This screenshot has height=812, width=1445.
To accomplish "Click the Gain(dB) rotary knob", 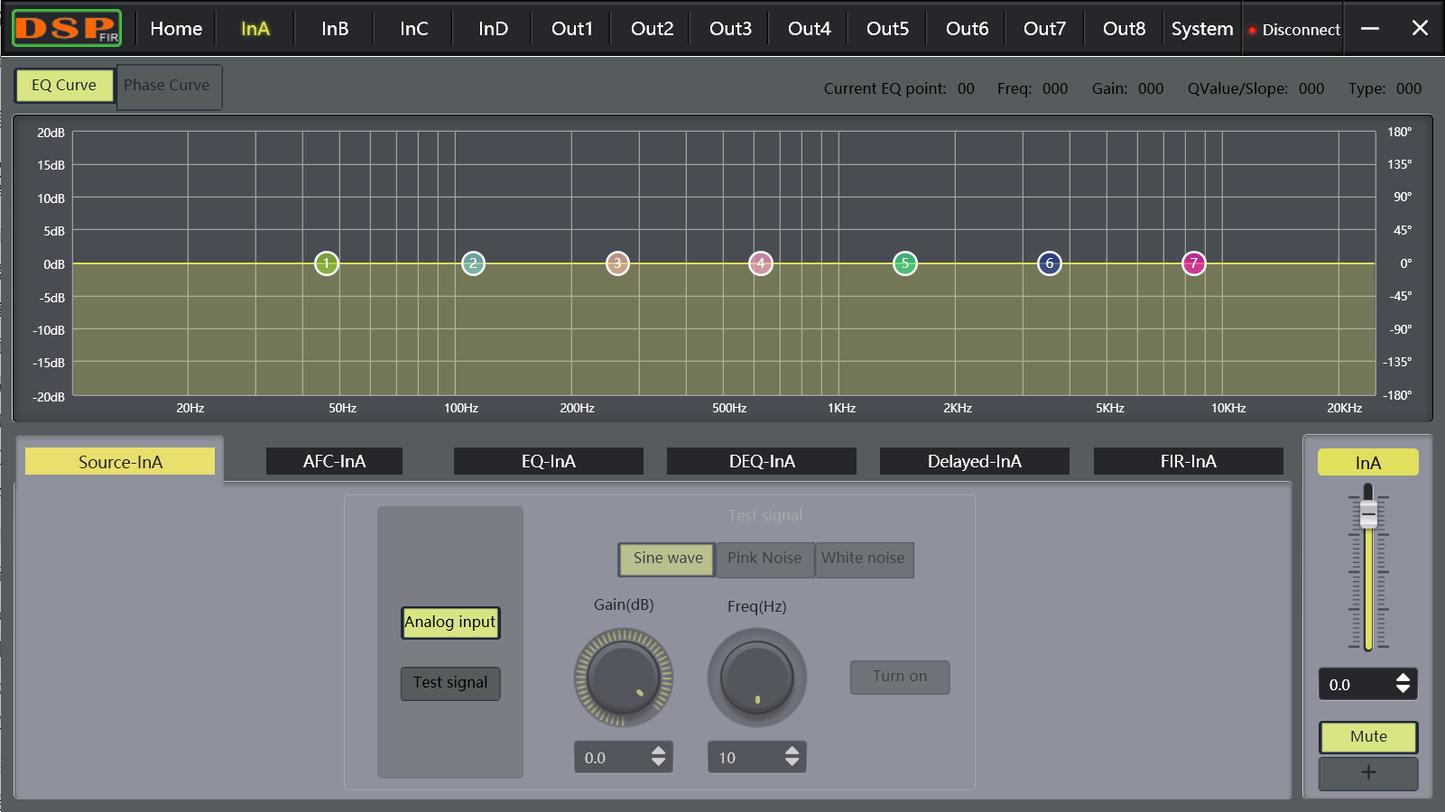I will [x=623, y=677].
